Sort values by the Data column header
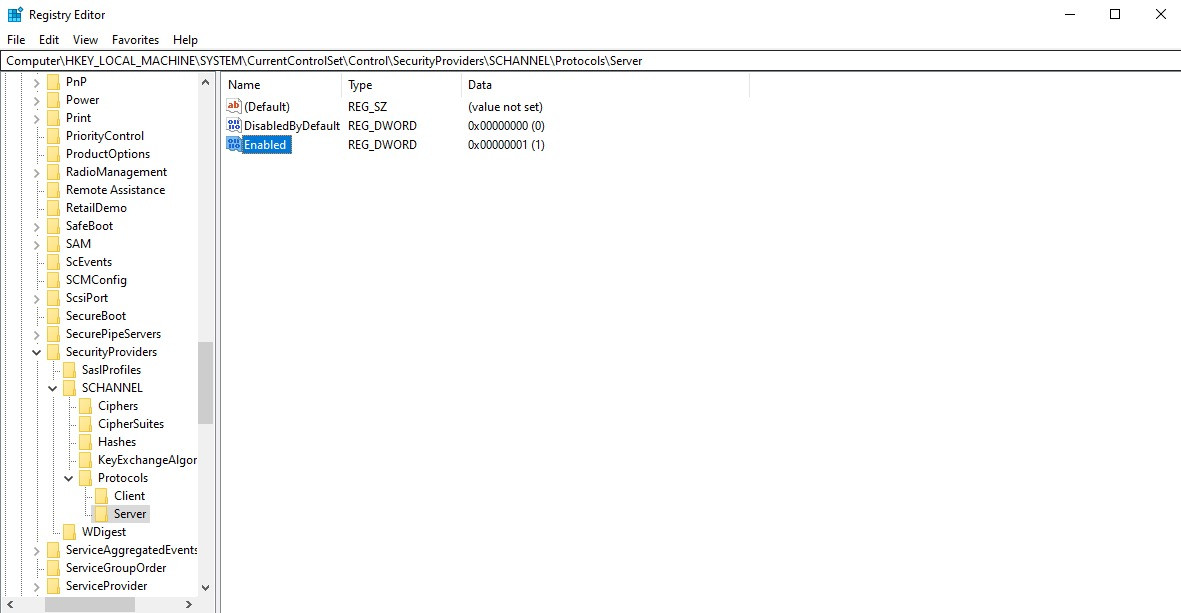The height and width of the screenshot is (613, 1181). pyautogui.click(x=606, y=85)
